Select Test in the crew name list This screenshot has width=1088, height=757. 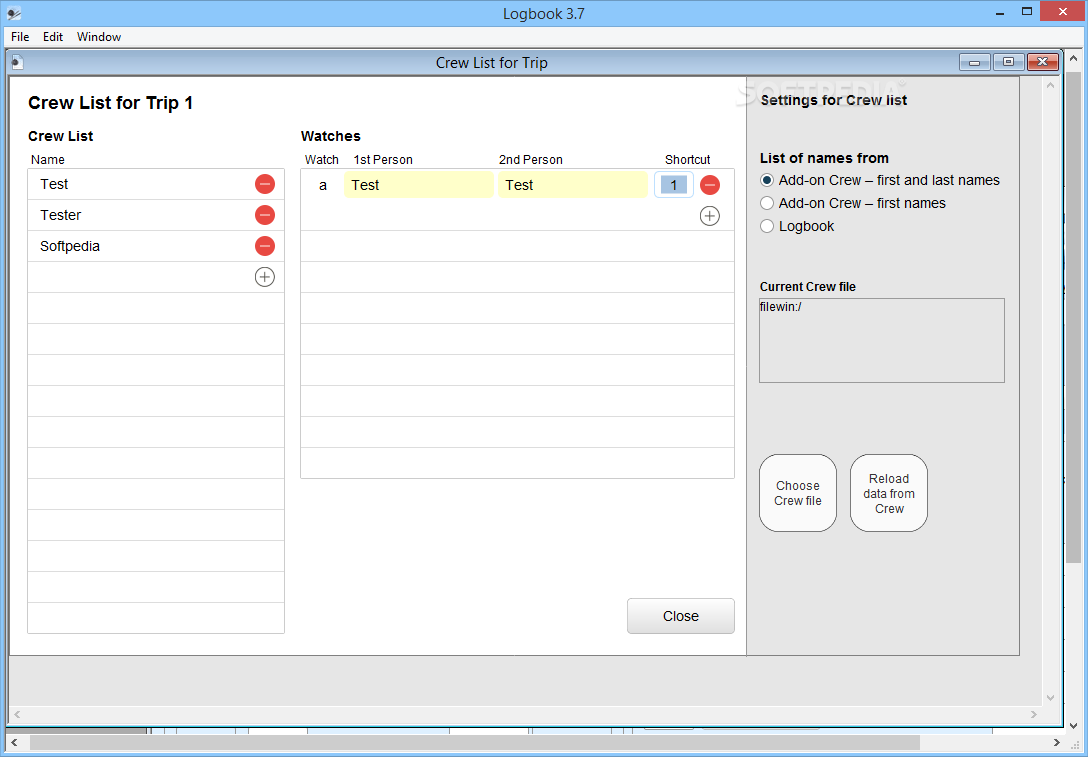(x=54, y=185)
